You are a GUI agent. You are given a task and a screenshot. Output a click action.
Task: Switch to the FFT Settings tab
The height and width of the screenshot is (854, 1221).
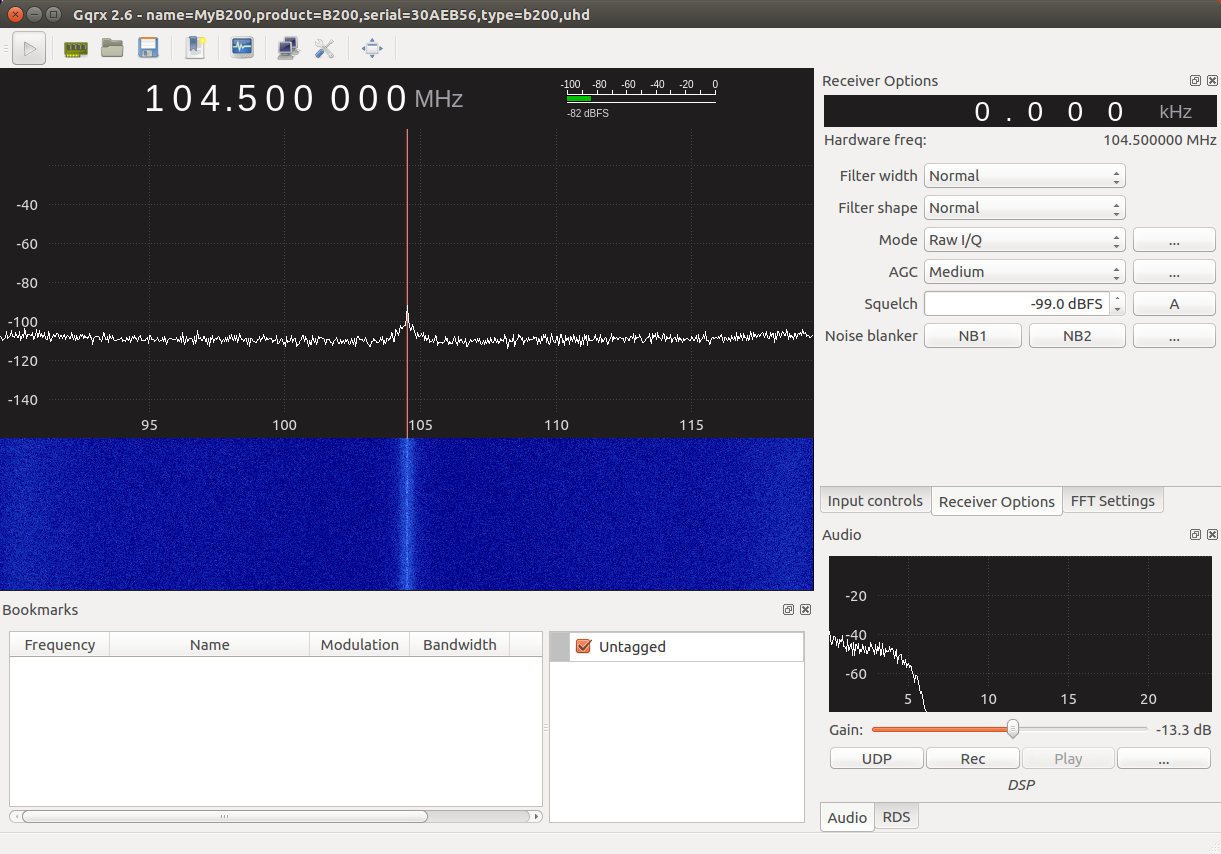pos(1112,501)
